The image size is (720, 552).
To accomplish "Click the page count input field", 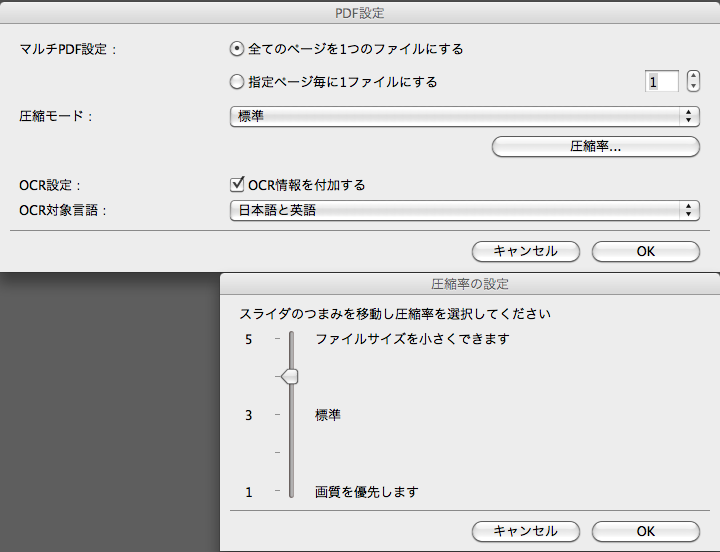I will click(662, 82).
